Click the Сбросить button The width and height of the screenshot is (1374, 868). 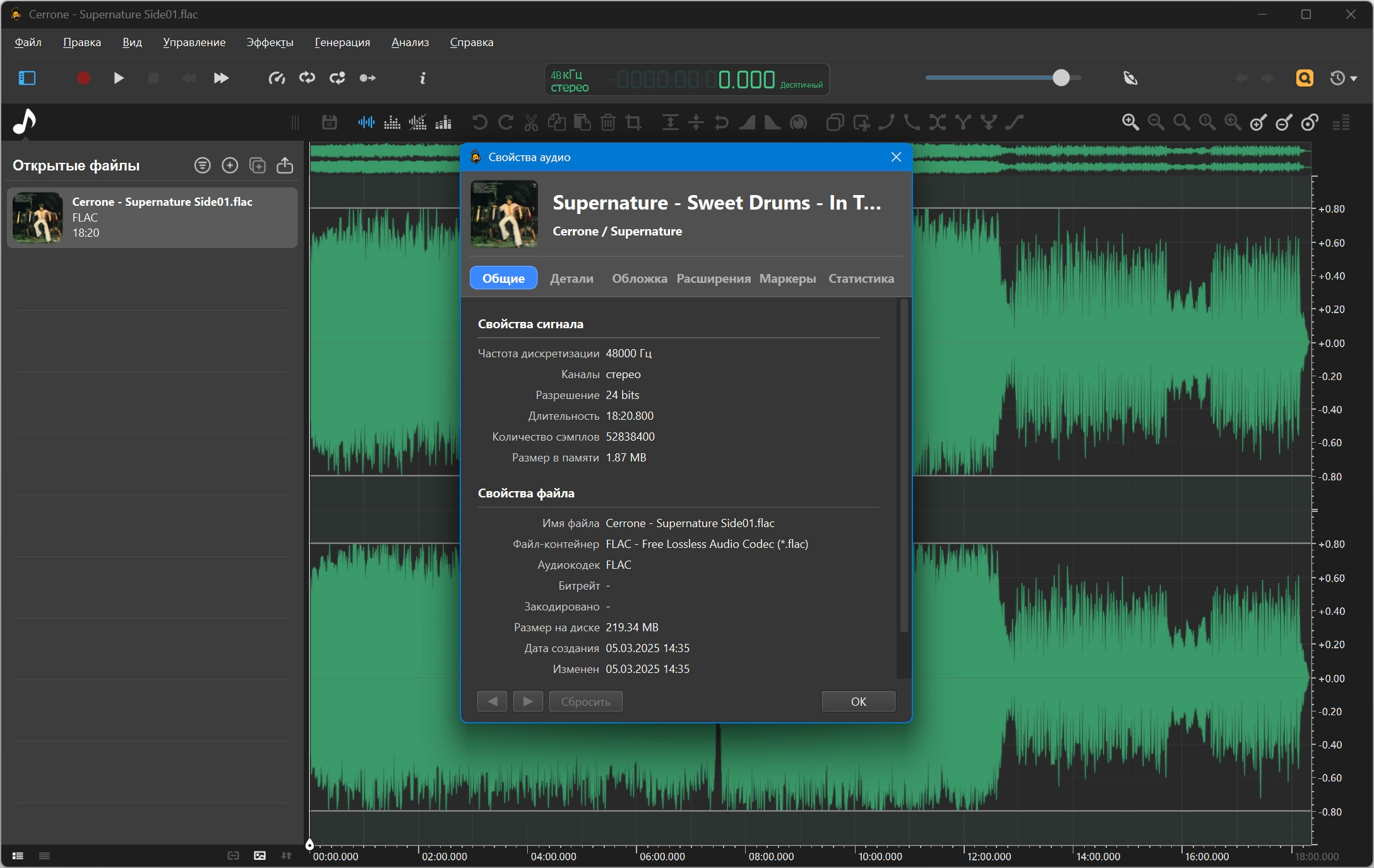coord(585,701)
